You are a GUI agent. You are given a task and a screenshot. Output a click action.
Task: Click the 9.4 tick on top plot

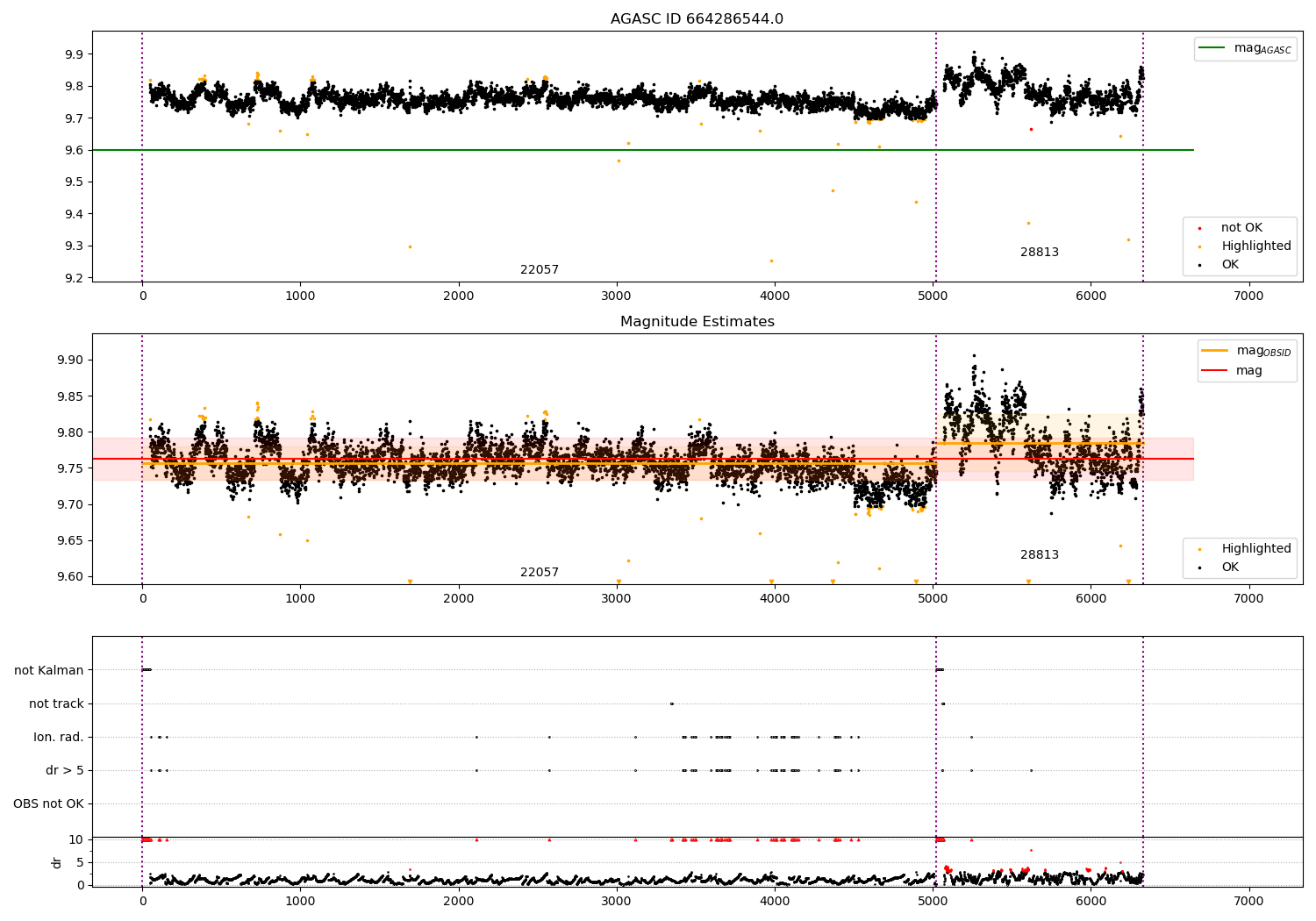(75, 215)
